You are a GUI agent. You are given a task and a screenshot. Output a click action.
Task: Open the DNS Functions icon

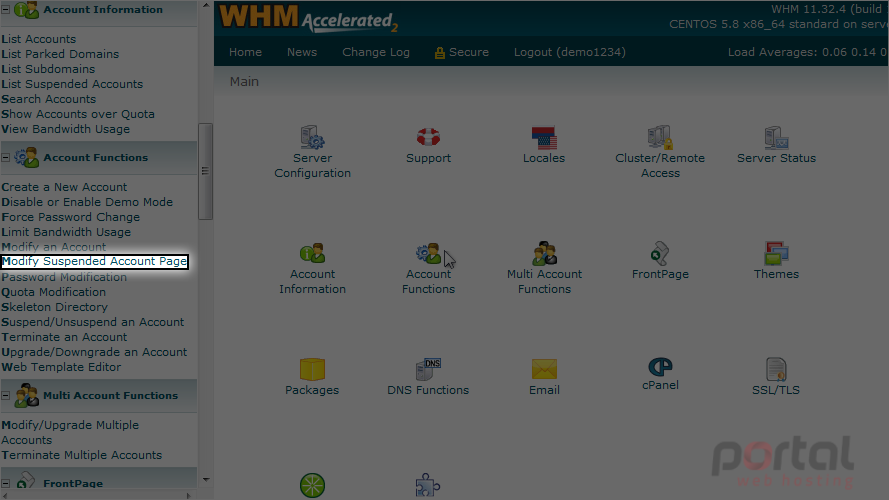(x=428, y=369)
